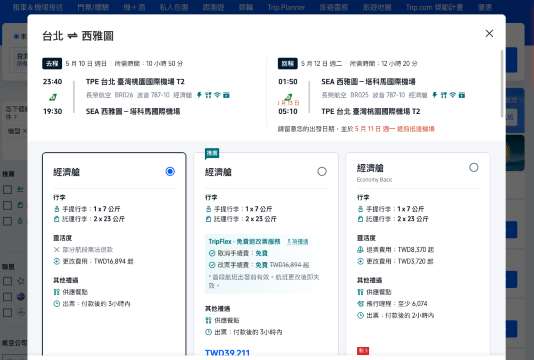Viewport: 534px width, 360px height.
Task: Click the meal icon for flight BR026
Action: (x=208, y=95)
